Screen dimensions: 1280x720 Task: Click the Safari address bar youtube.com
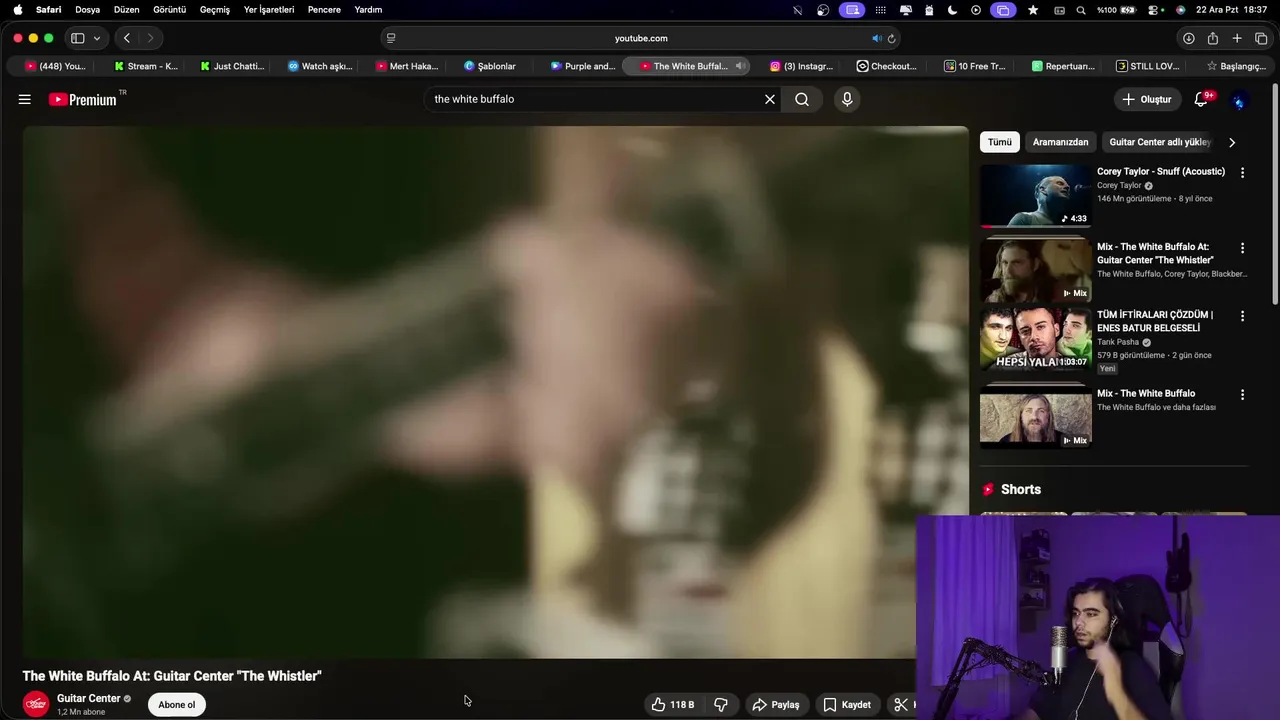[x=641, y=38]
